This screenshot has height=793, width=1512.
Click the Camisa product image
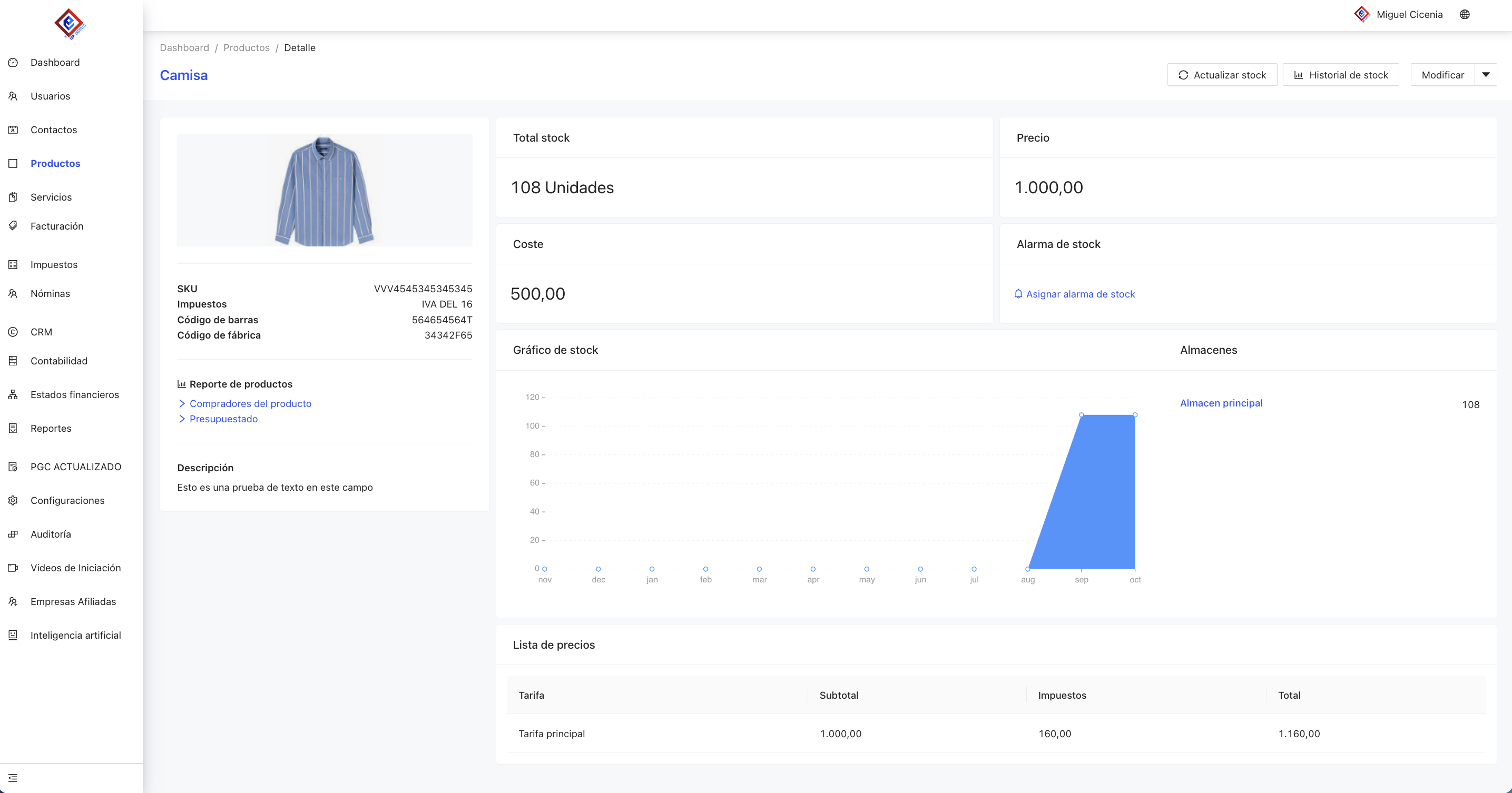click(325, 191)
